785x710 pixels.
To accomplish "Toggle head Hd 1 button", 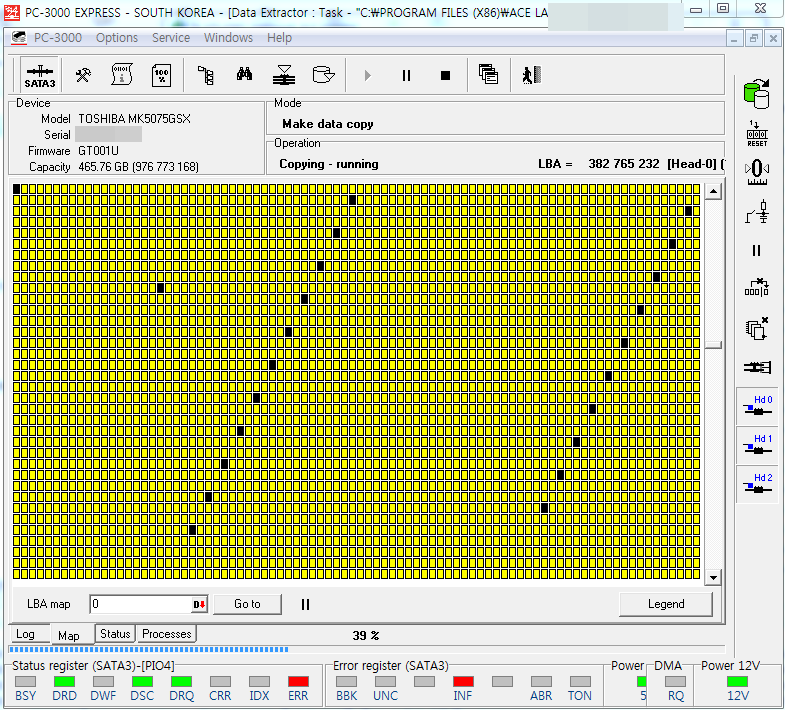I will [756, 445].
